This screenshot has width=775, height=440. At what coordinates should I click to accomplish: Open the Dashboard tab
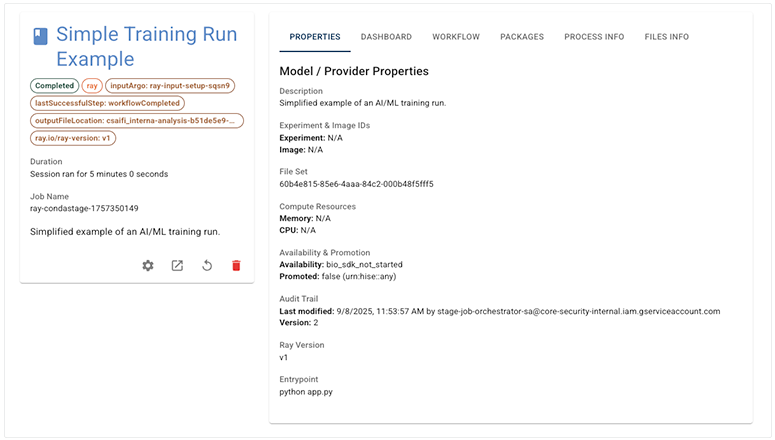386,37
